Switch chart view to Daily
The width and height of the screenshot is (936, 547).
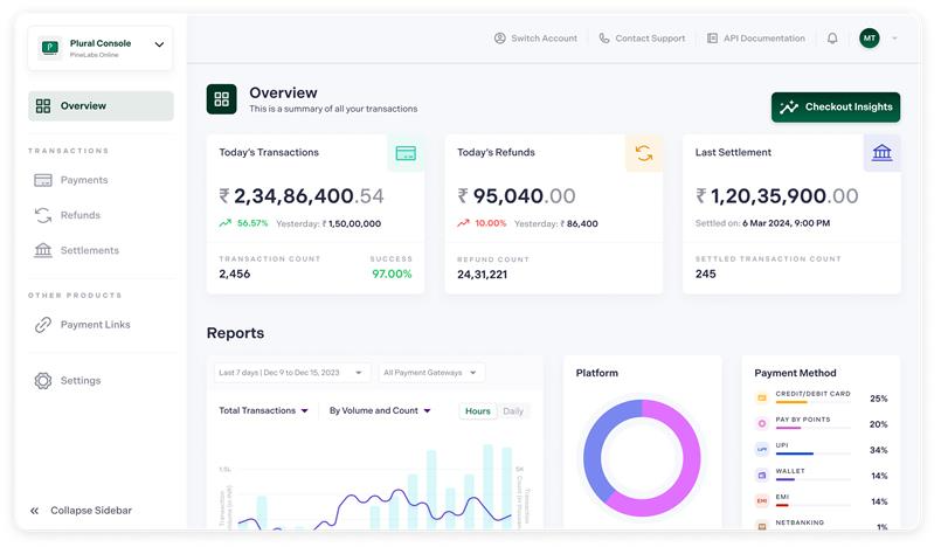513,411
